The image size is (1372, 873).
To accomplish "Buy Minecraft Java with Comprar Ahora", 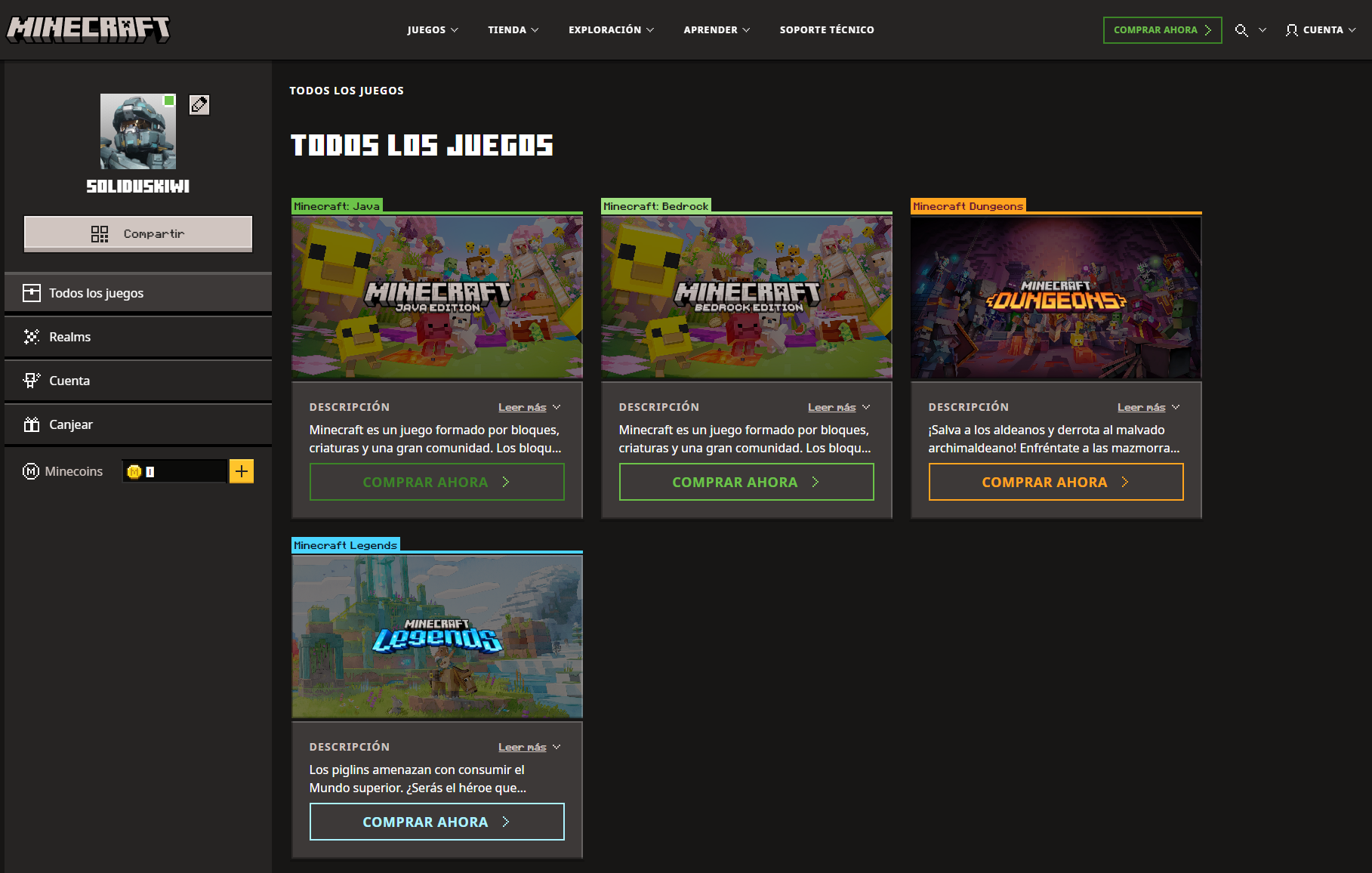I will pos(437,482).
